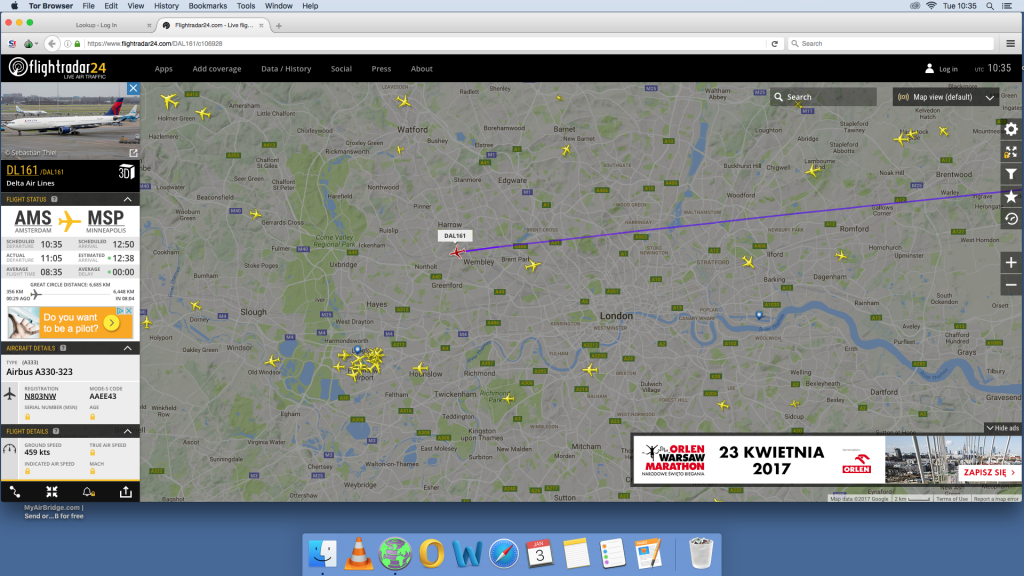Open 3D view for flight DL161
Screen dimensions: 1024x576
[x=126, y=172]
